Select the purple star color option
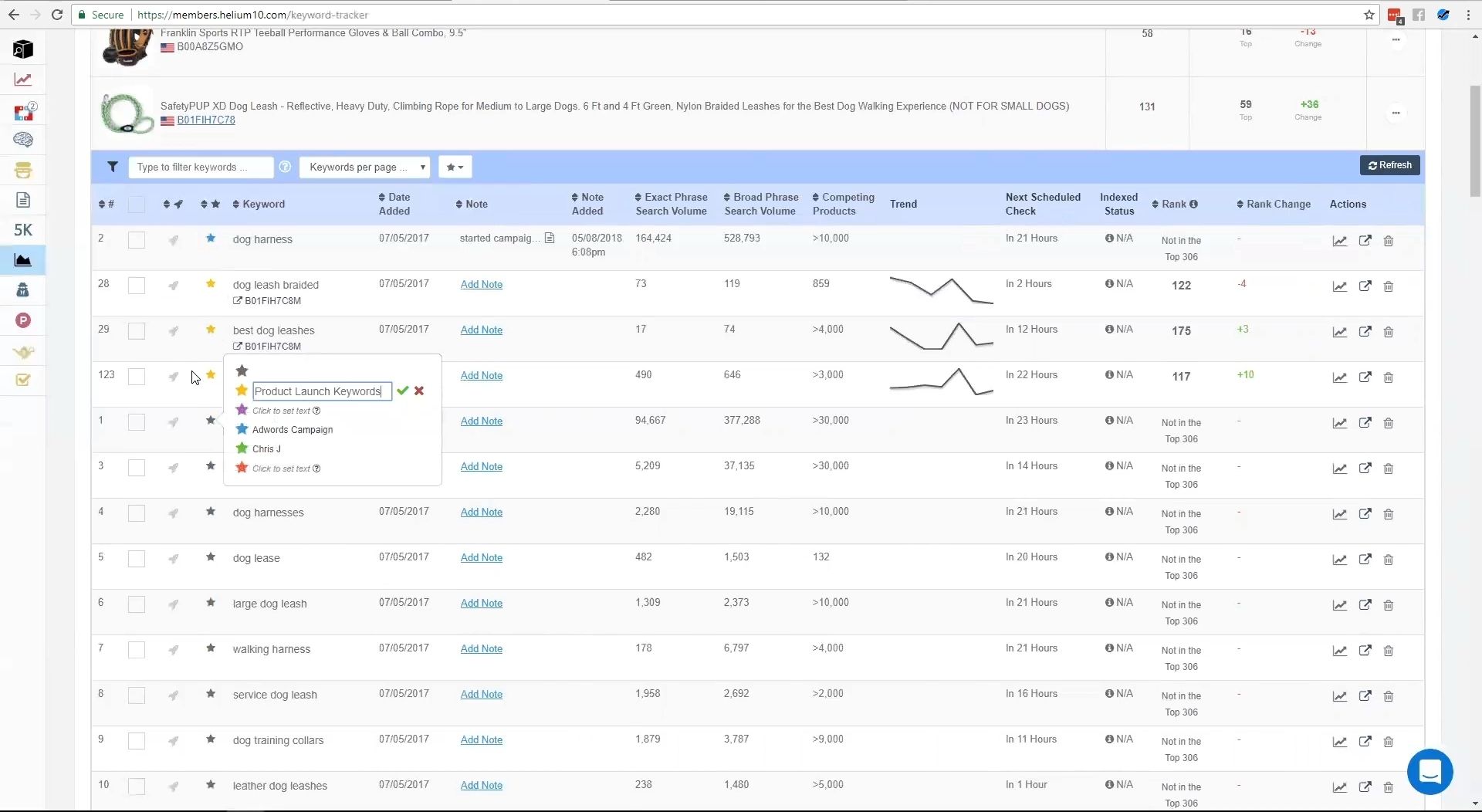The width and height of the screenshot is (1482, 812). 242,410
